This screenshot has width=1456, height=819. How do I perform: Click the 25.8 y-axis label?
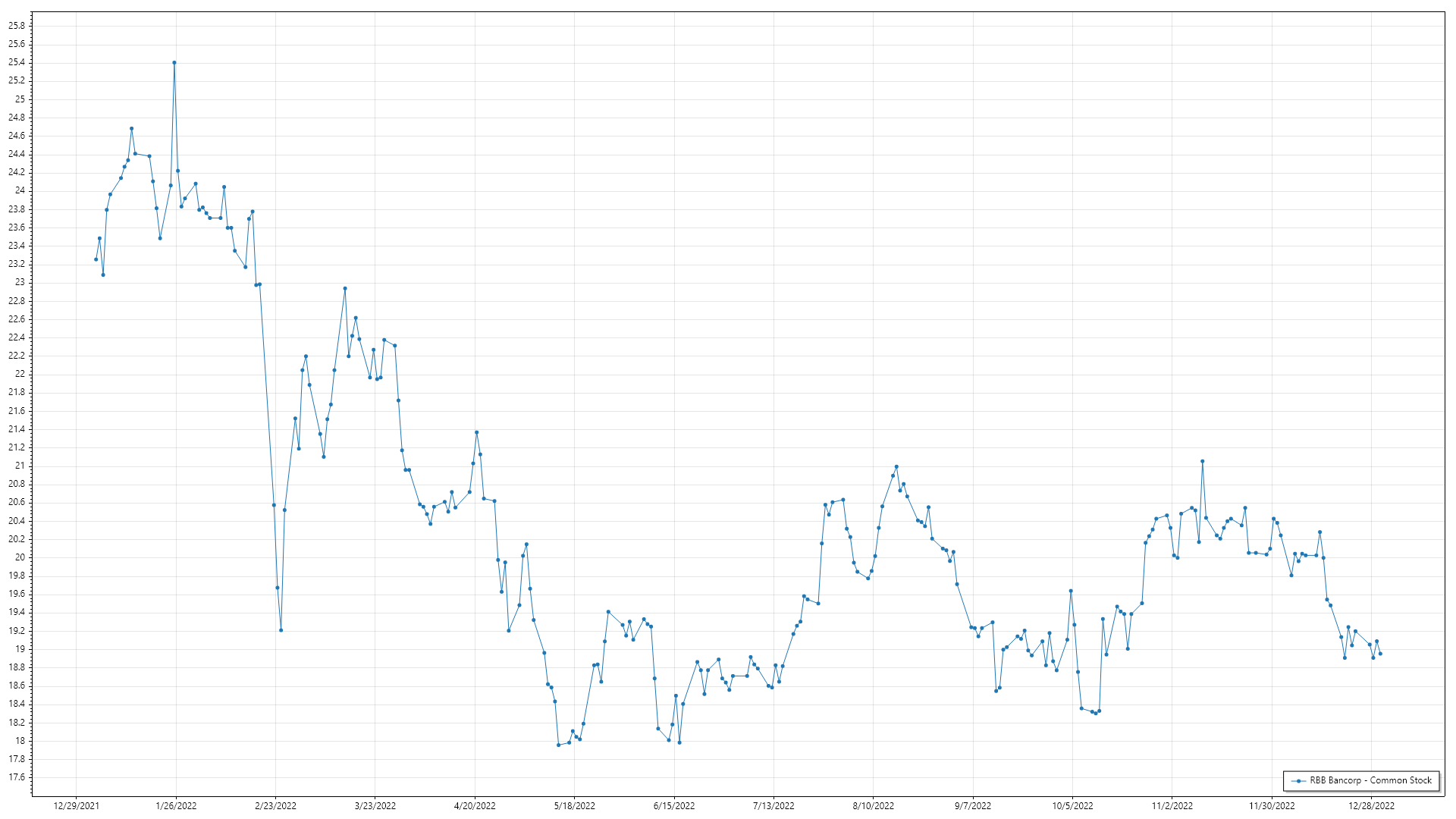(x=17, y=26)
